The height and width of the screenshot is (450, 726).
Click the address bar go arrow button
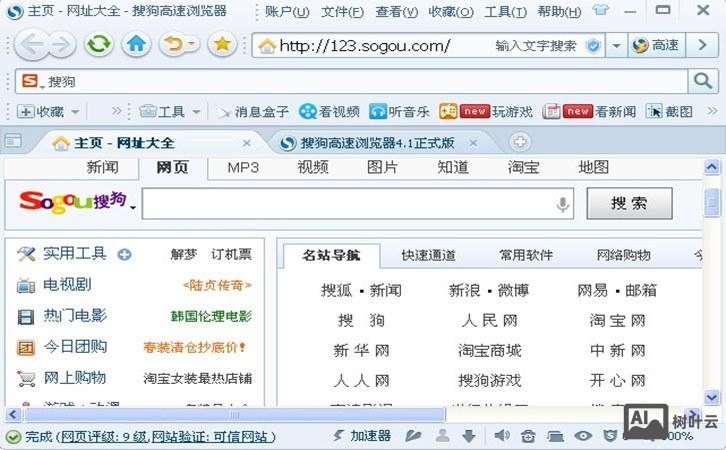coord(702,45)
